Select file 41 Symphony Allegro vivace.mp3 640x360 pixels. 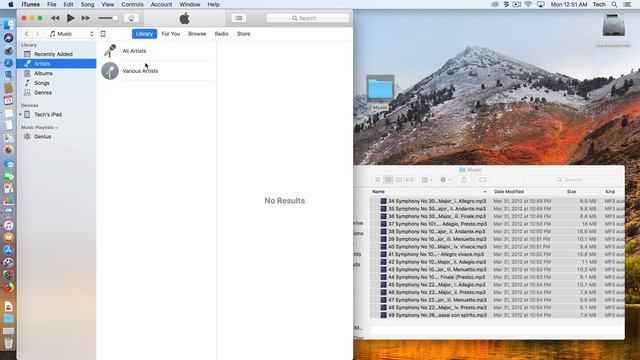click(x=497, y=254)
